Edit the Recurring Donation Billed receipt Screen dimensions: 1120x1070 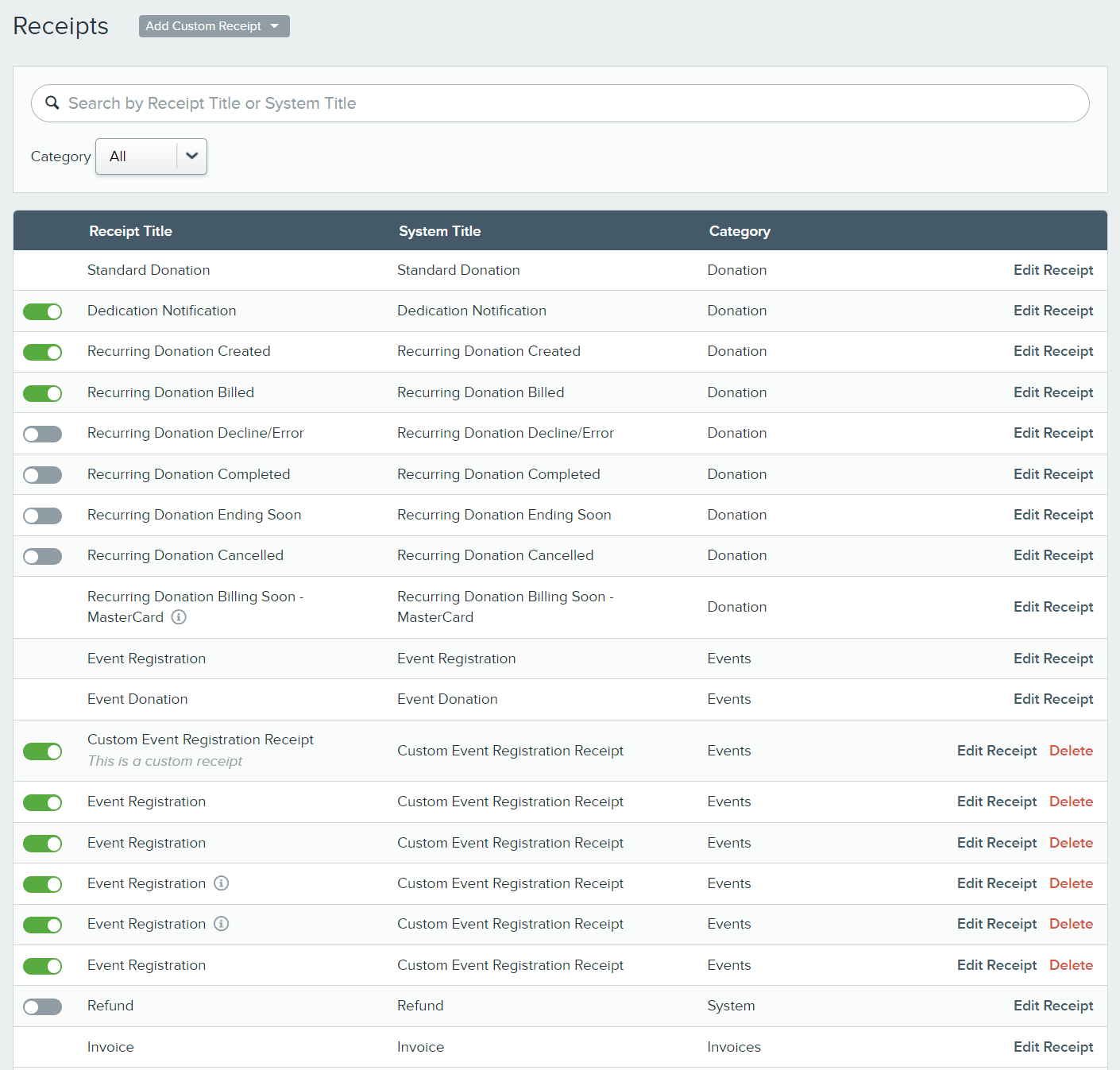tap(1053, 392)
